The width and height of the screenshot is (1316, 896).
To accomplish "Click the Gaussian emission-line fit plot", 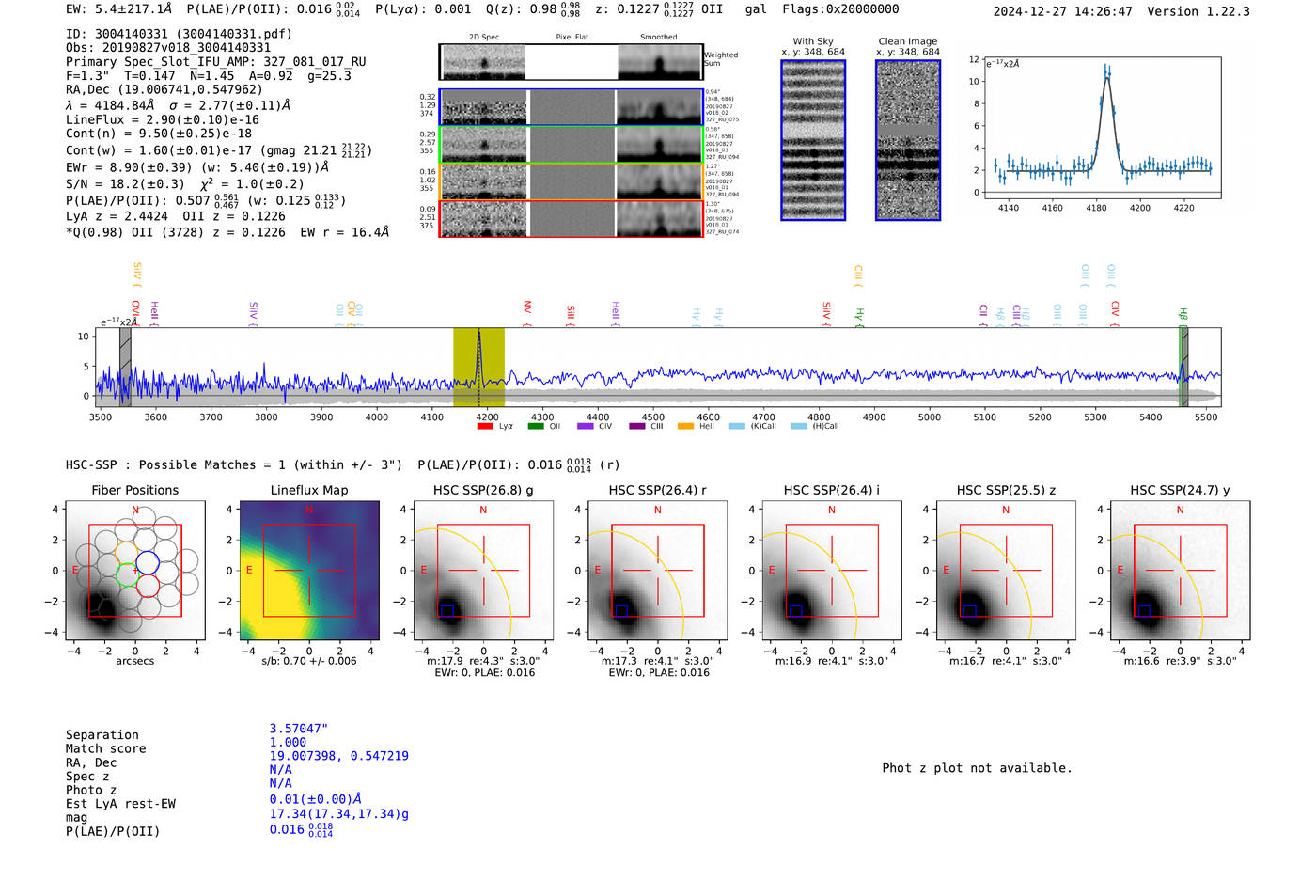I will click(1103, 129).
